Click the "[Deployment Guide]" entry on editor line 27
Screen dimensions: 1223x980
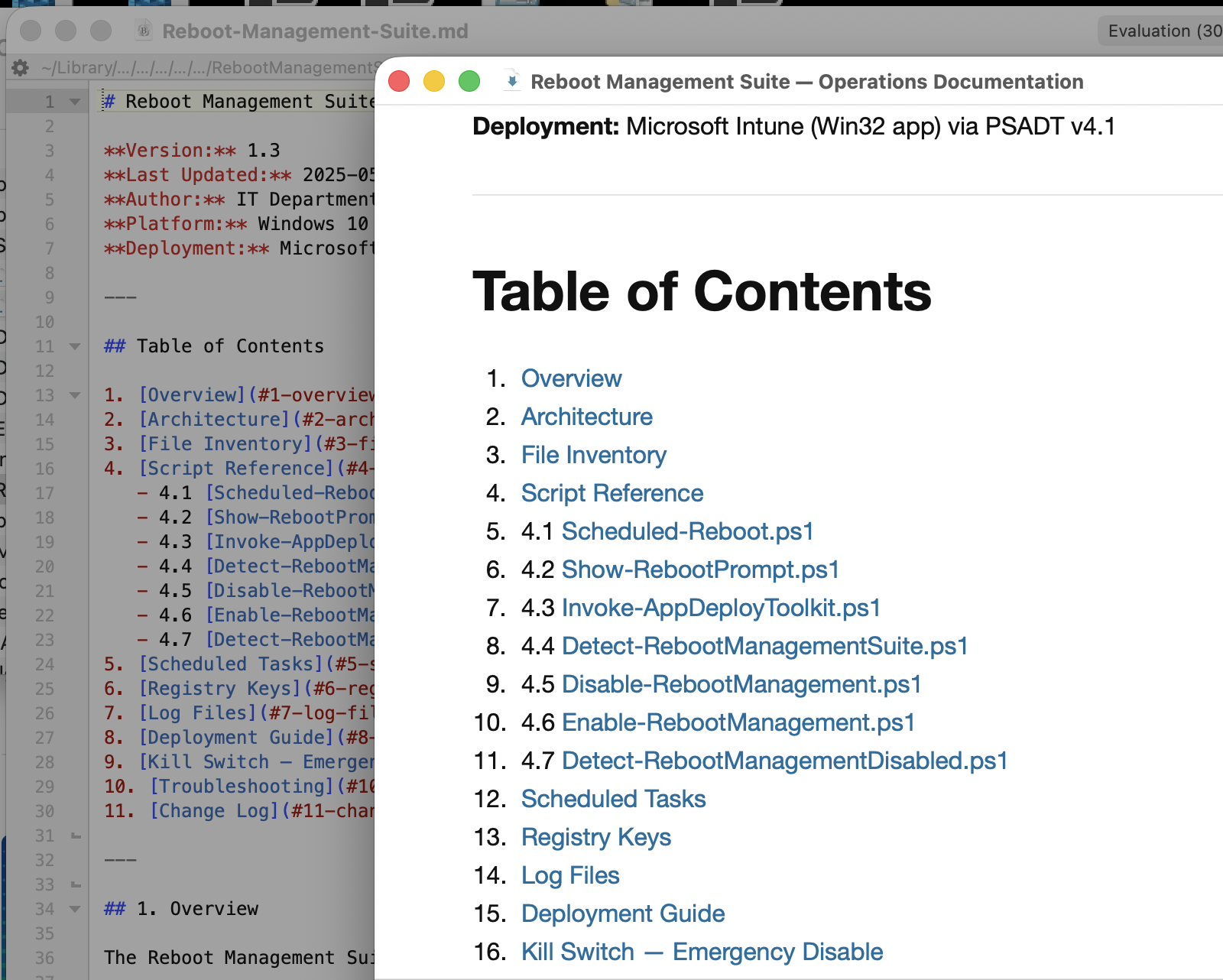[236, 738]
